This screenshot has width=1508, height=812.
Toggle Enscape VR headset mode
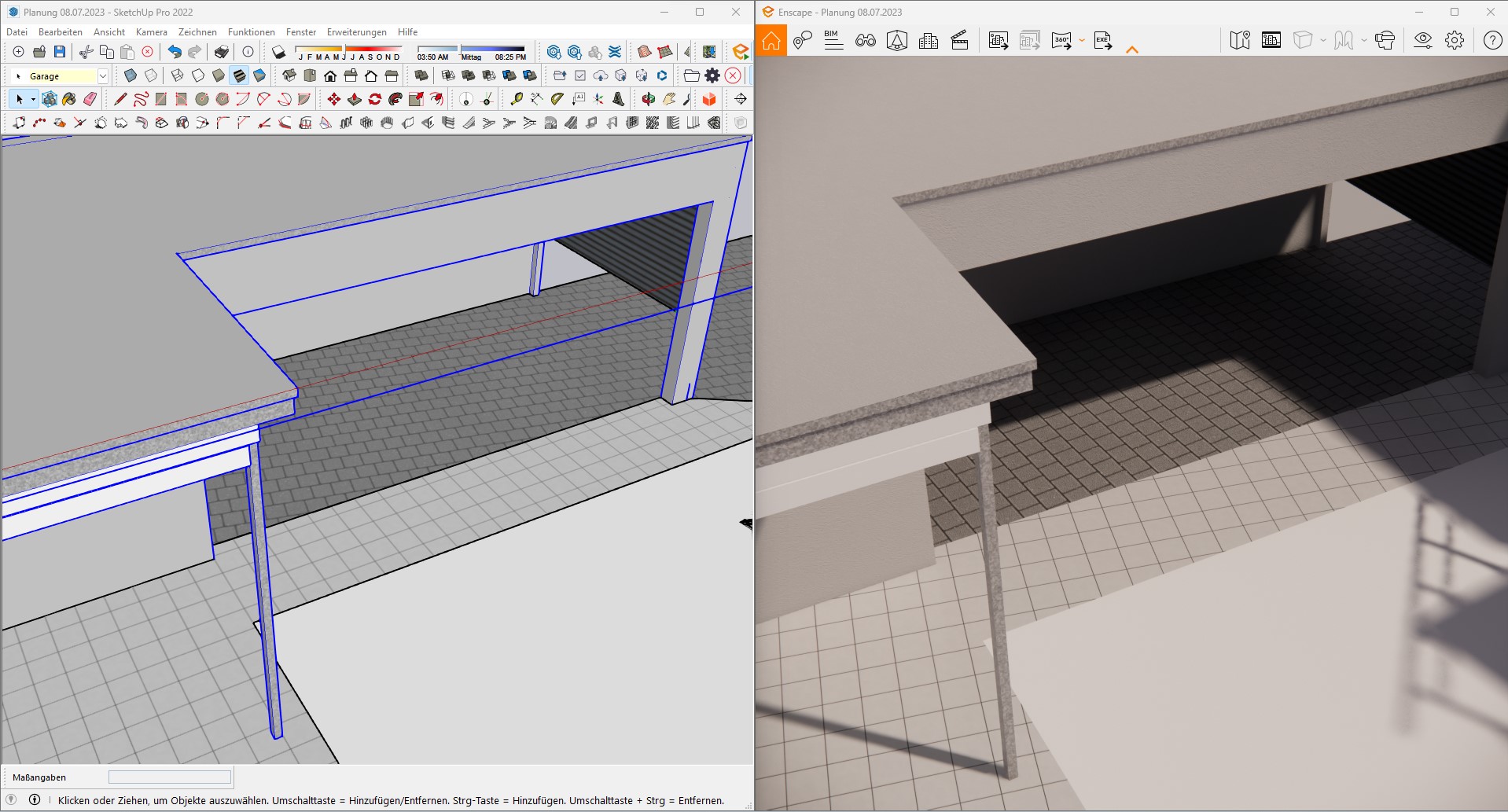point(1385,40)
